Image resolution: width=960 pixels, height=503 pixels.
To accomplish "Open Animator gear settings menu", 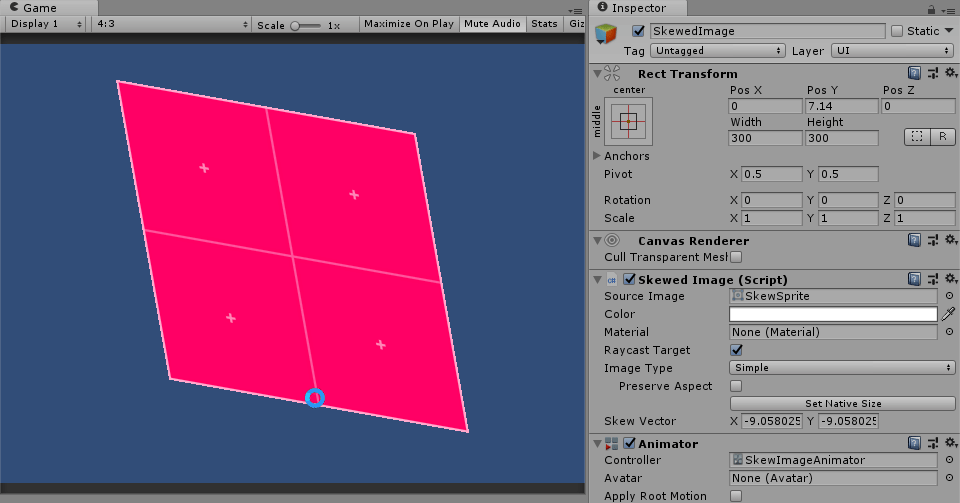I will point(951,443).
